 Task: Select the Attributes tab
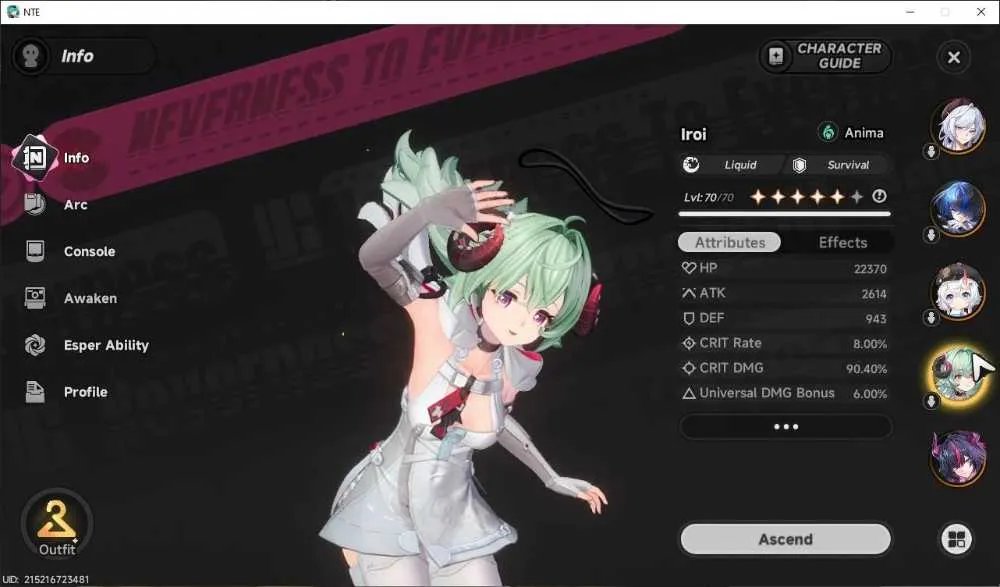(730, 242)
